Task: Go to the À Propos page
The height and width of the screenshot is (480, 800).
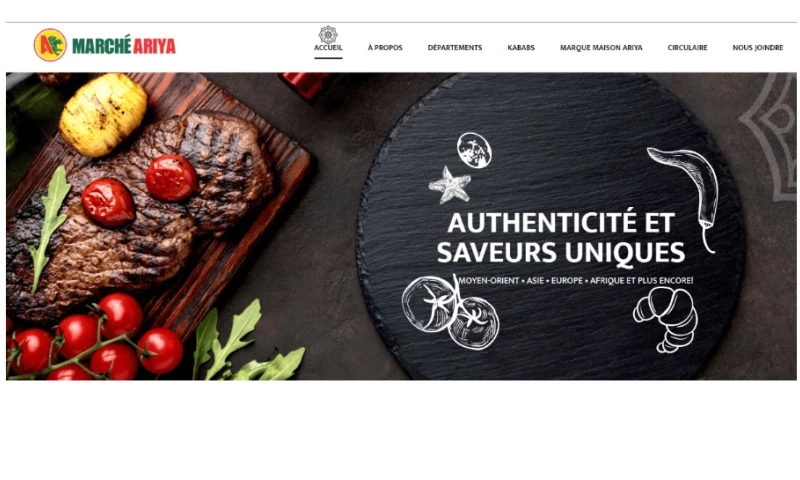Action: coord(385,47)
